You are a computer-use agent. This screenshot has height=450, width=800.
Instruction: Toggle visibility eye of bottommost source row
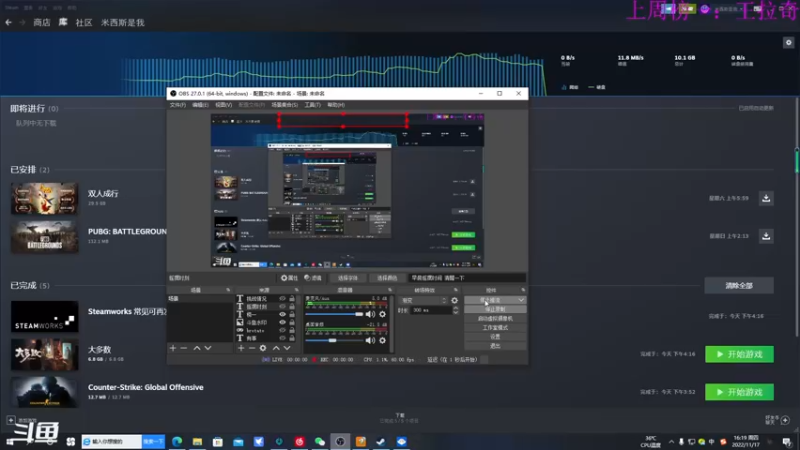point(282,338)
